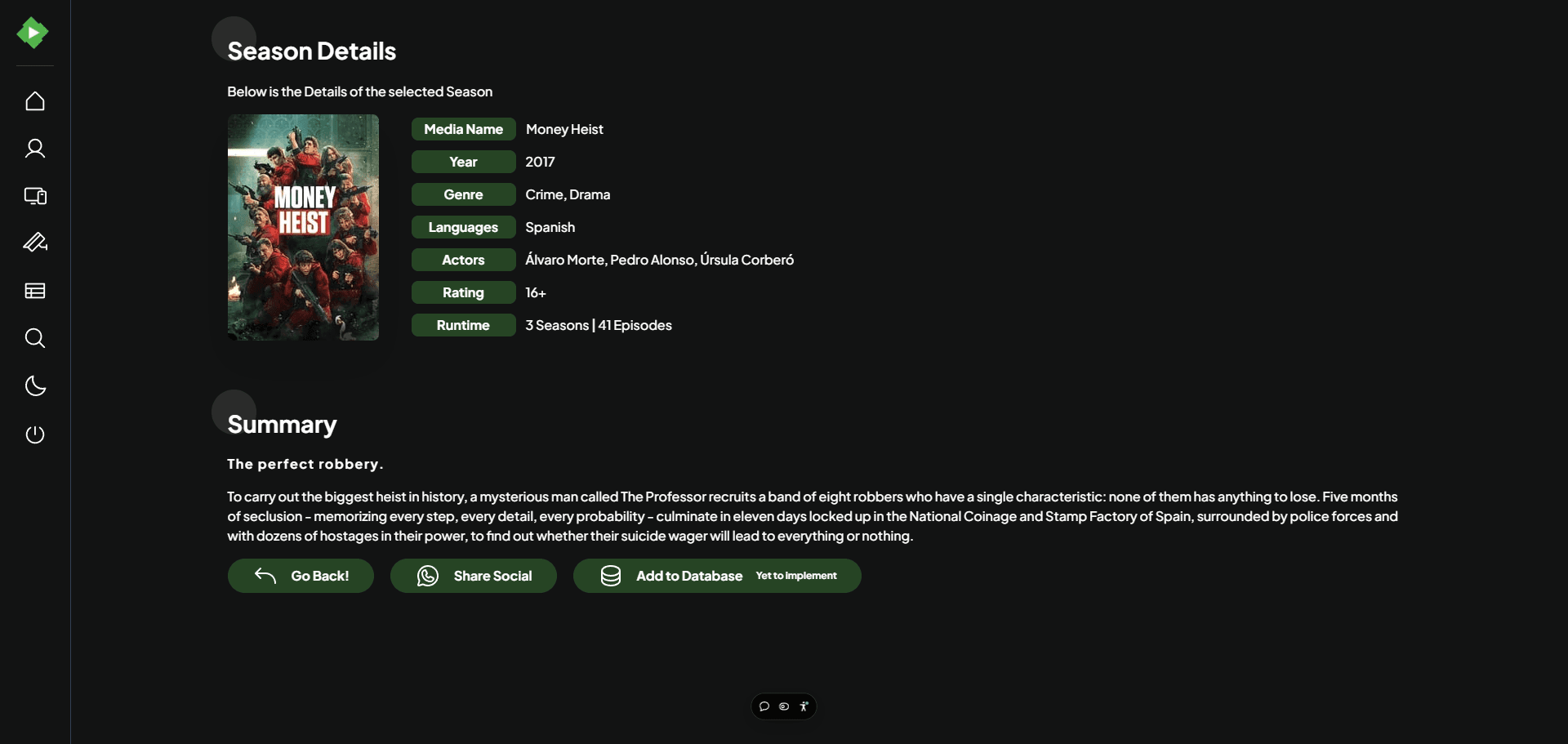Toggle dark mode with the moon icon
Screen dimensions: 1568x744
[35, 386]
